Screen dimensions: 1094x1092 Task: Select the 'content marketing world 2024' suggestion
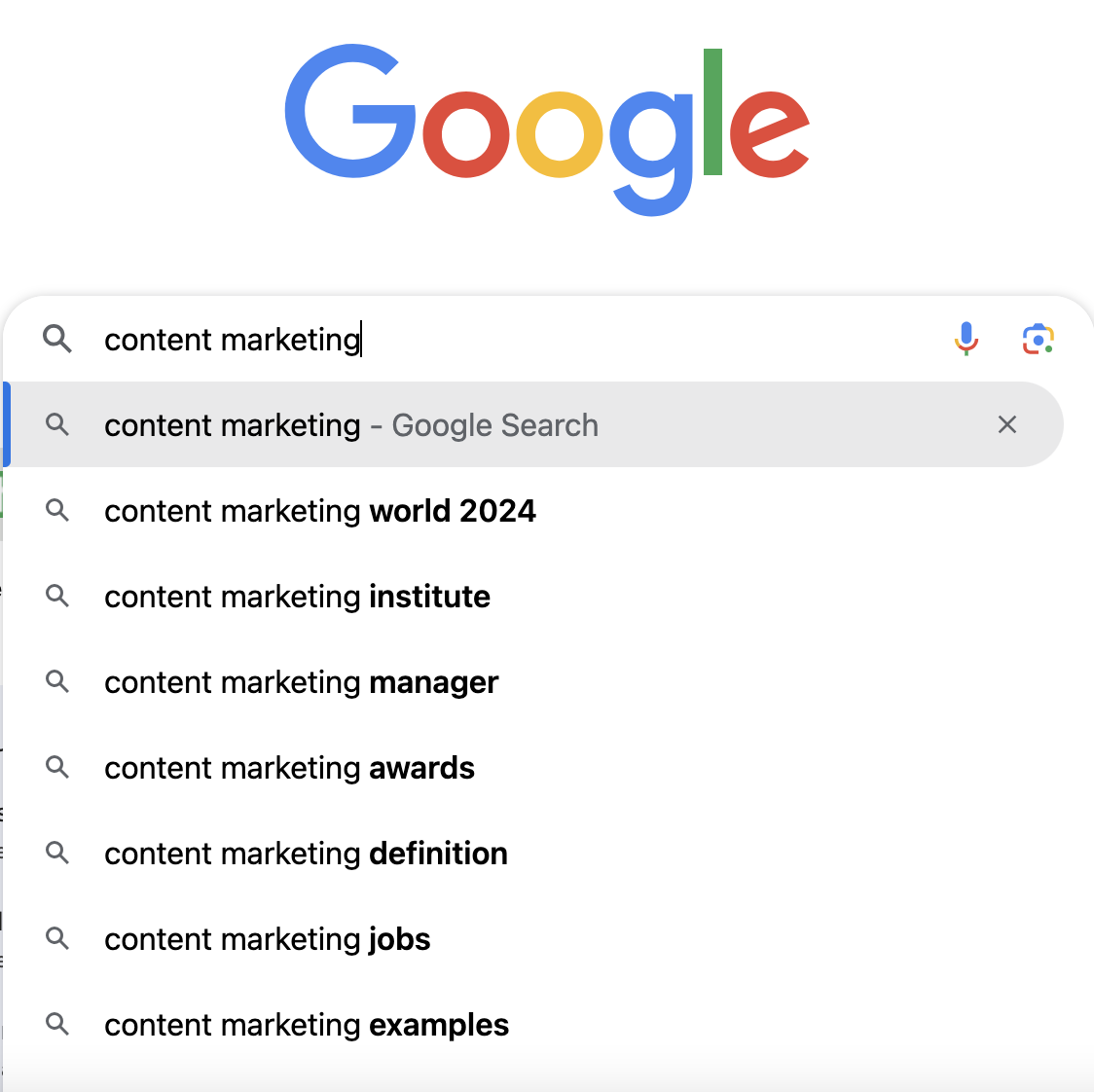point(319,510)
